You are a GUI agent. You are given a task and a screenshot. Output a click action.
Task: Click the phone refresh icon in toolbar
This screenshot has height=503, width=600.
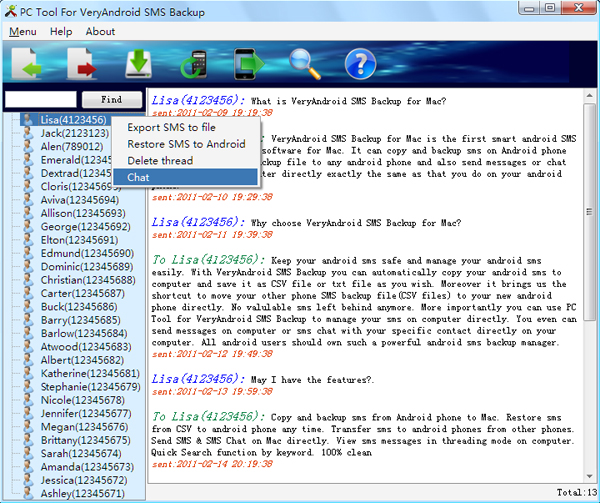[x=194, y=64]
